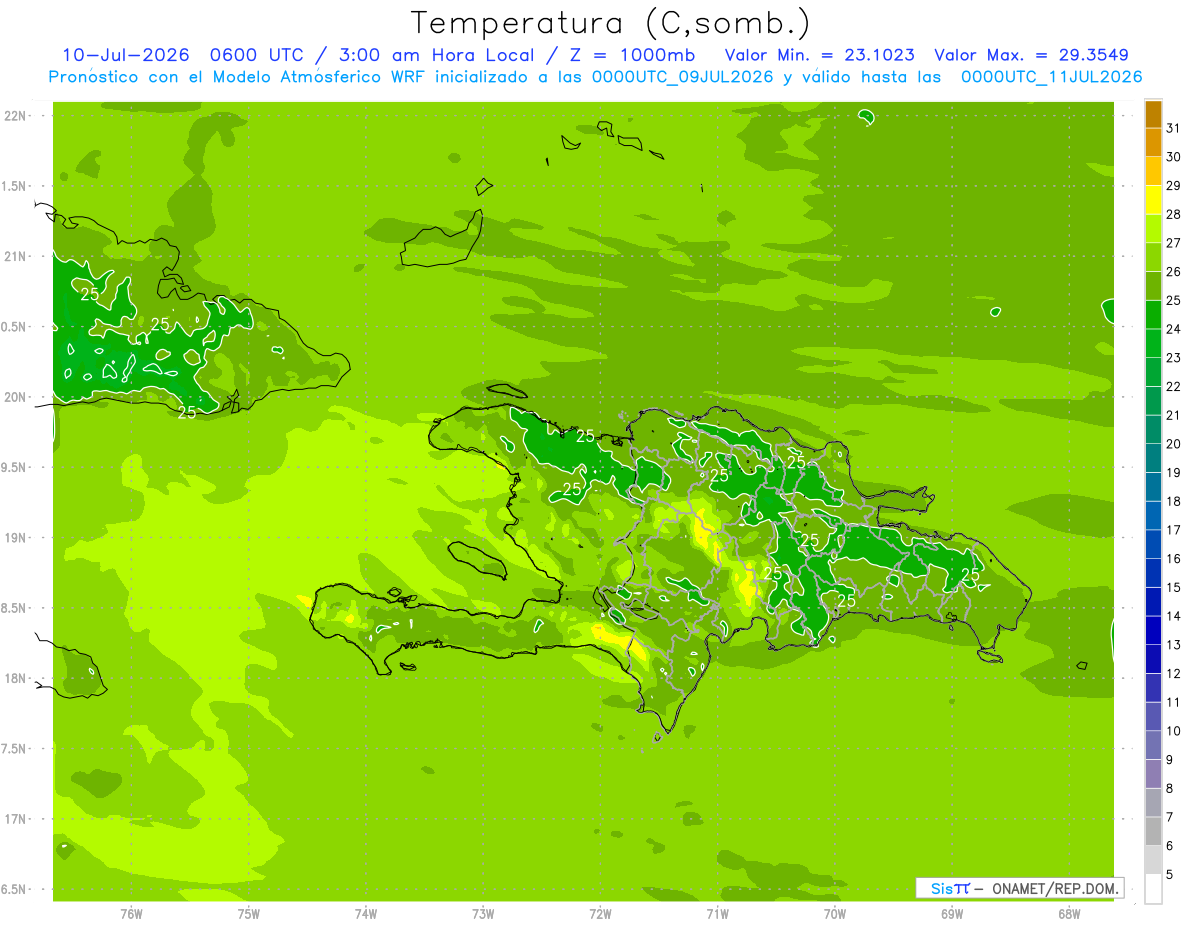The width and height of the screenshot is (1200, 927).
Task: Click color scale label "23"
Action: [x=1173, y=357]
